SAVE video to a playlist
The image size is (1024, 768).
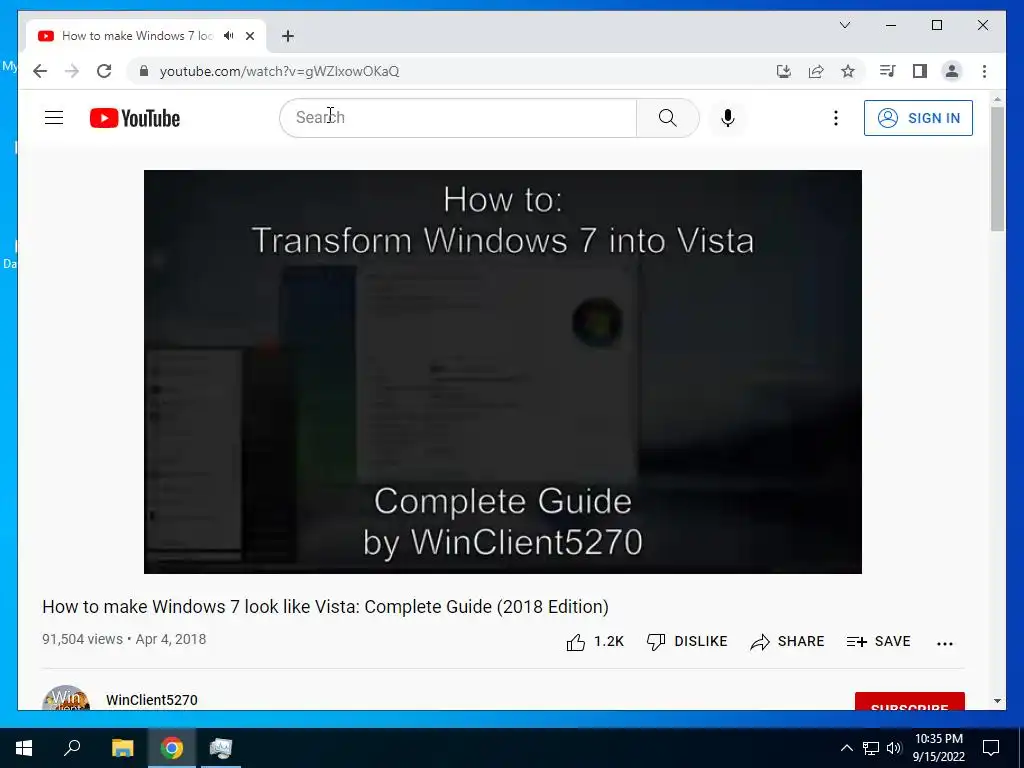(878, 642)
